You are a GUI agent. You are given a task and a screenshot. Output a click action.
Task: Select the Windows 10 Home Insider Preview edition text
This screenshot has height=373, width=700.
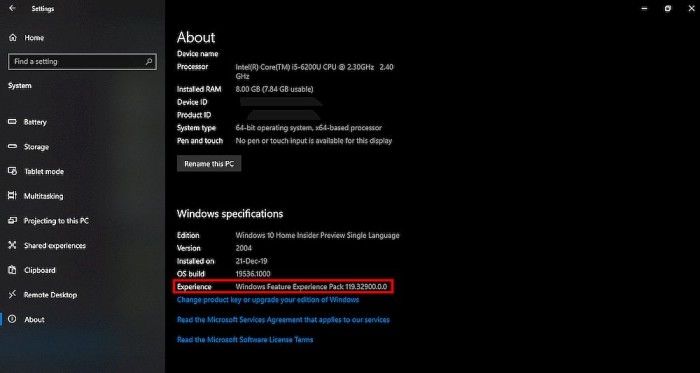(317, 235)
